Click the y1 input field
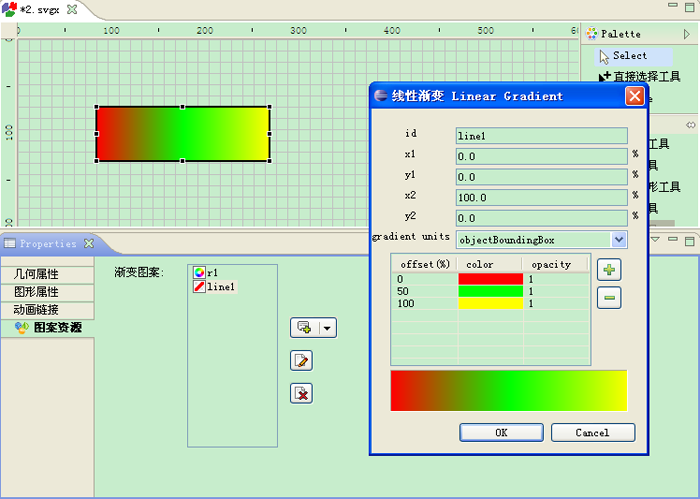Screen dimensions: 700x499 click(x=542, y=177)
